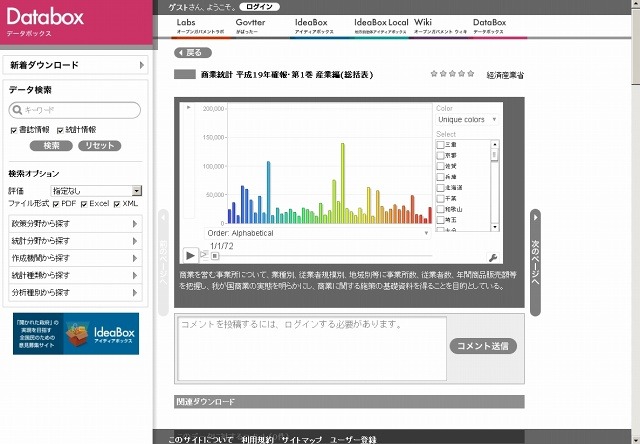Open the このサイトについて footer link

[200, 440]
